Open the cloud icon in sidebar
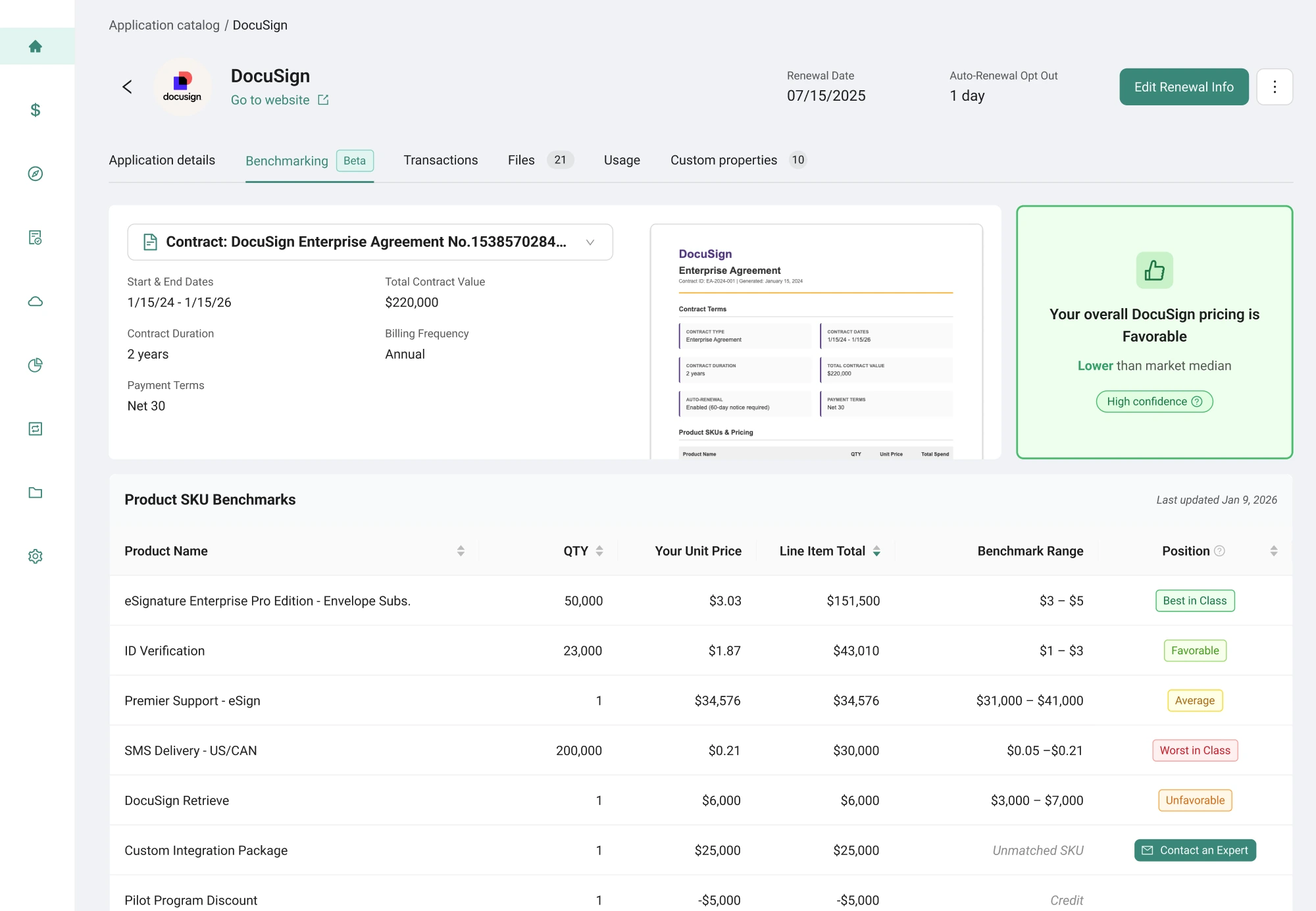Viewport: 1316px width, 911px height. [x=36, y=301]
